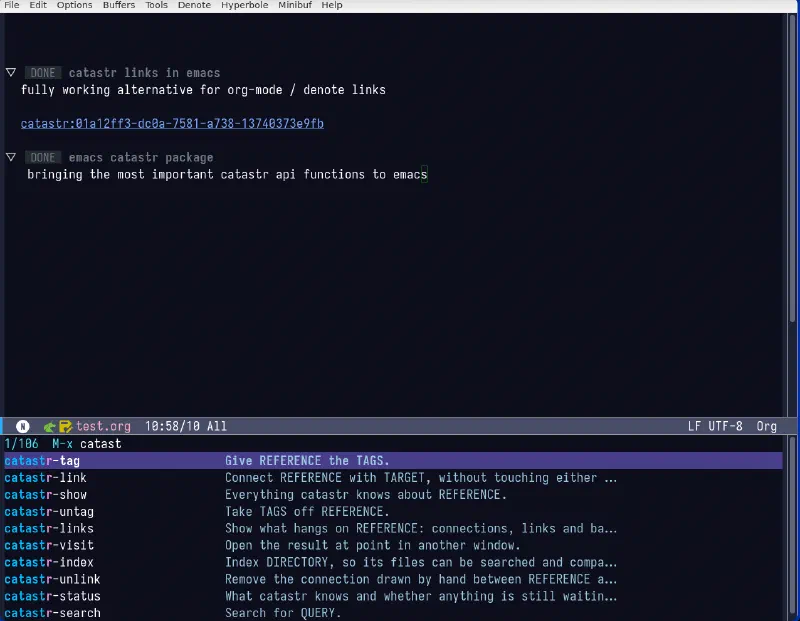Open the Help menu
The image size is (800, 621).
click(332, 5)
